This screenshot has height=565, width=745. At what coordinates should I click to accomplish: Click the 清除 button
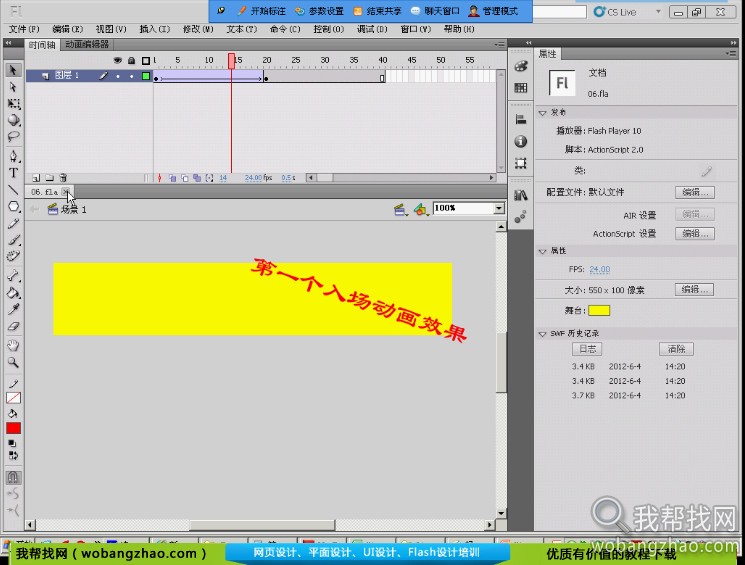tap(676, 349)
